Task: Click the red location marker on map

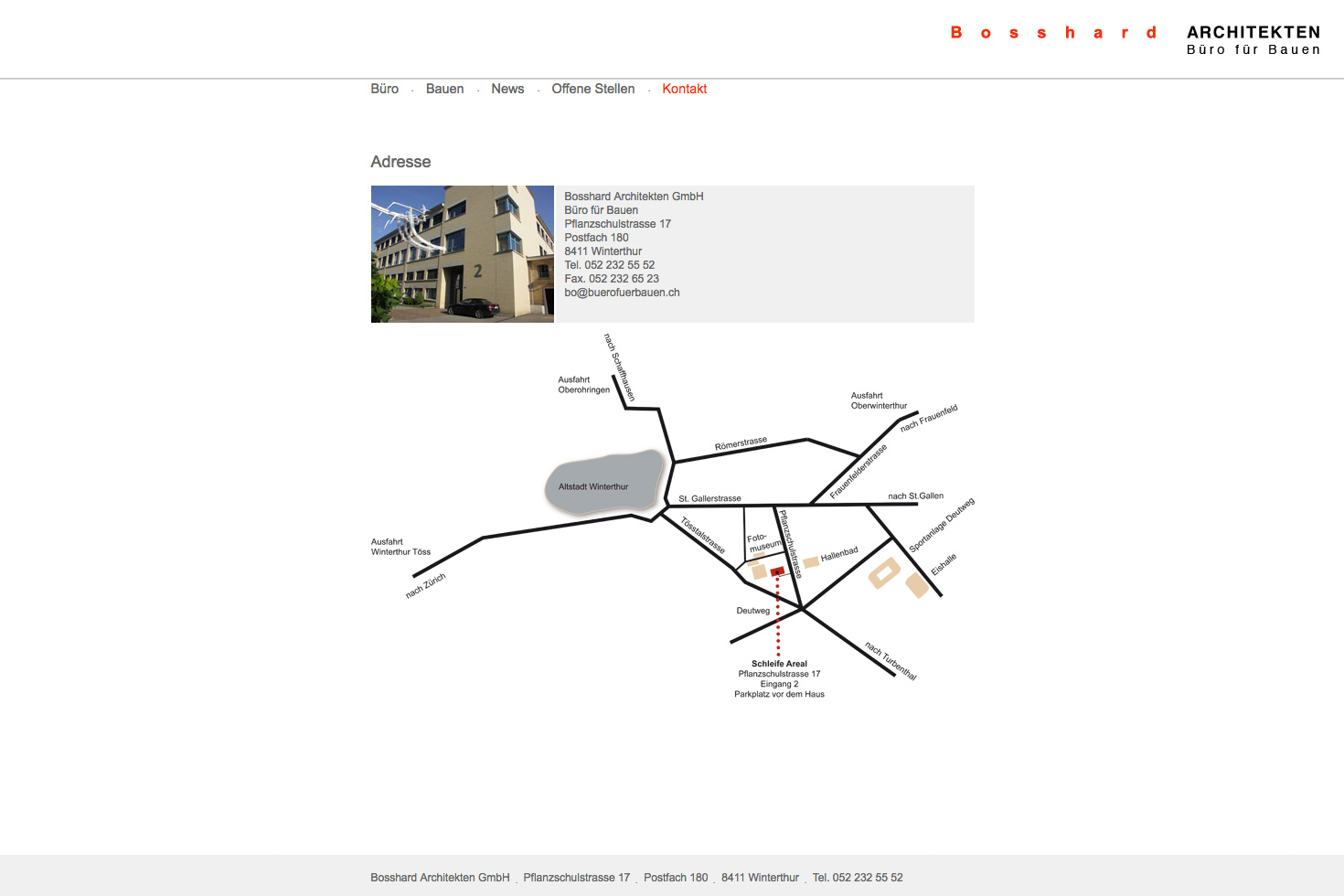Action: click(777, 571)
